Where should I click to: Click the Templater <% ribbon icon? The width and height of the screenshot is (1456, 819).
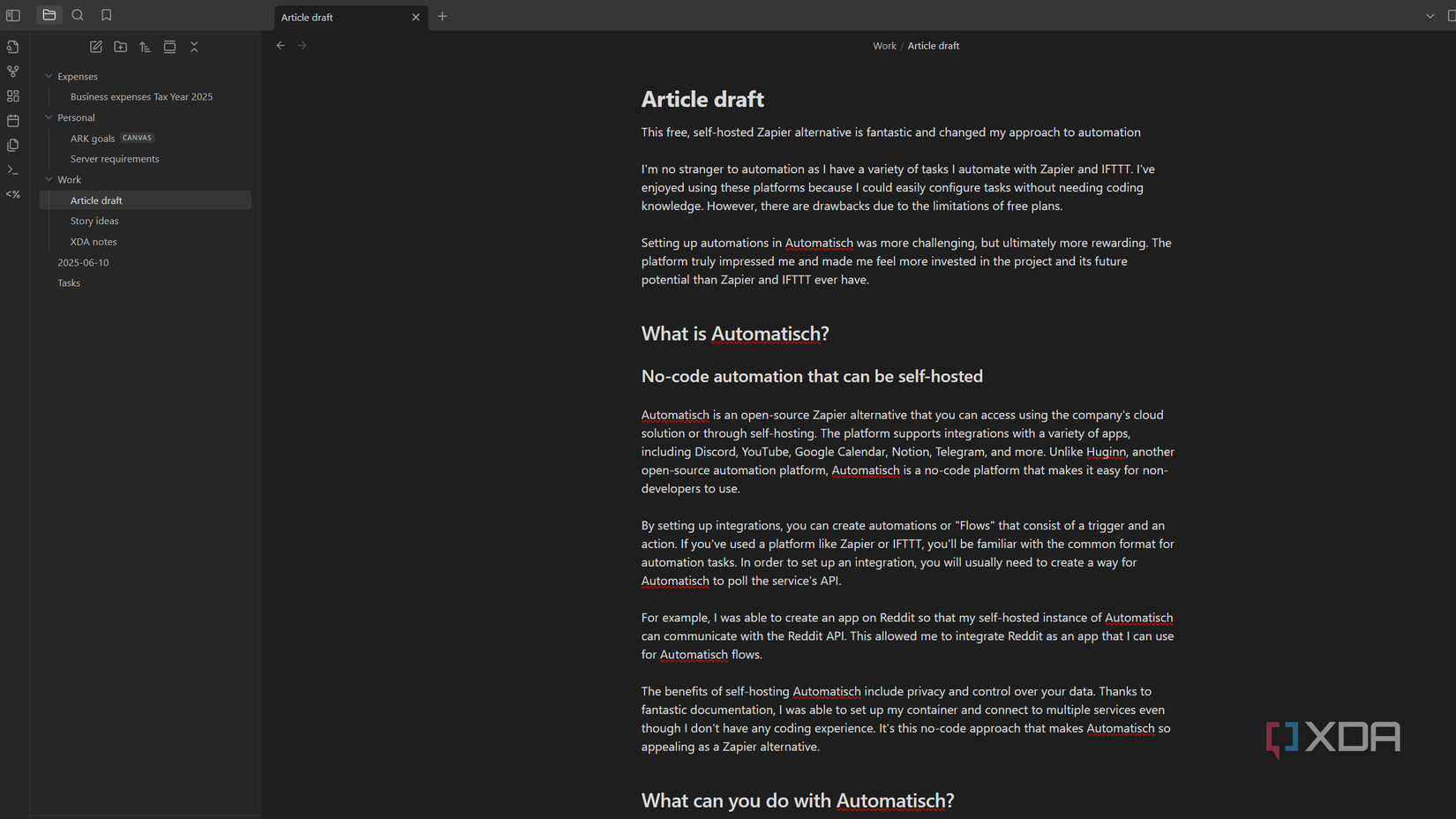coord(13,194)
